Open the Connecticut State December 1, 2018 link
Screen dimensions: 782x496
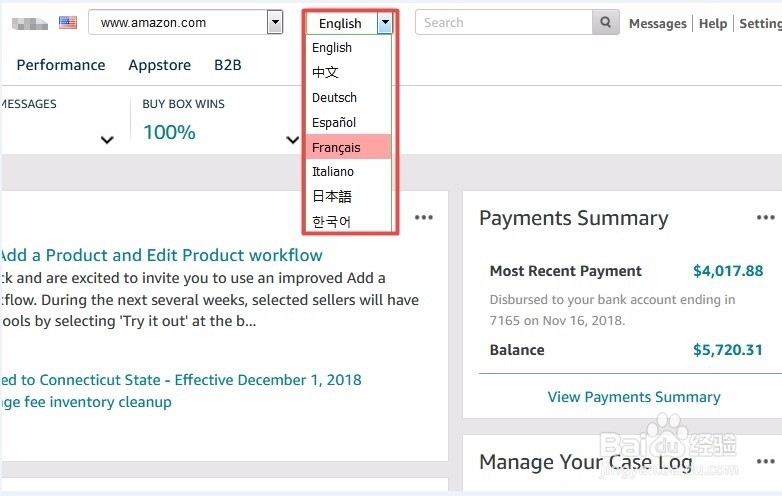pyautogui.click(x=181, y=379)
